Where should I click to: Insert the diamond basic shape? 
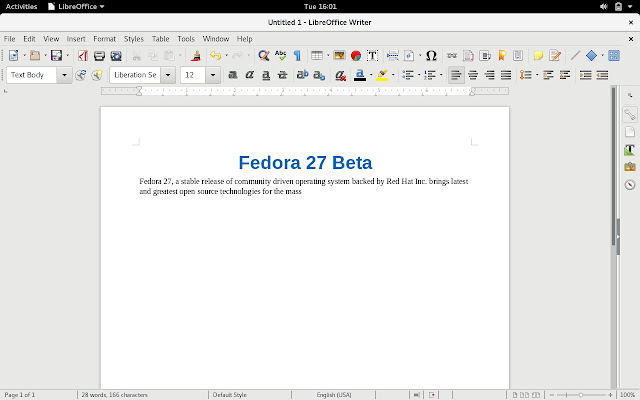pos(591,55)
